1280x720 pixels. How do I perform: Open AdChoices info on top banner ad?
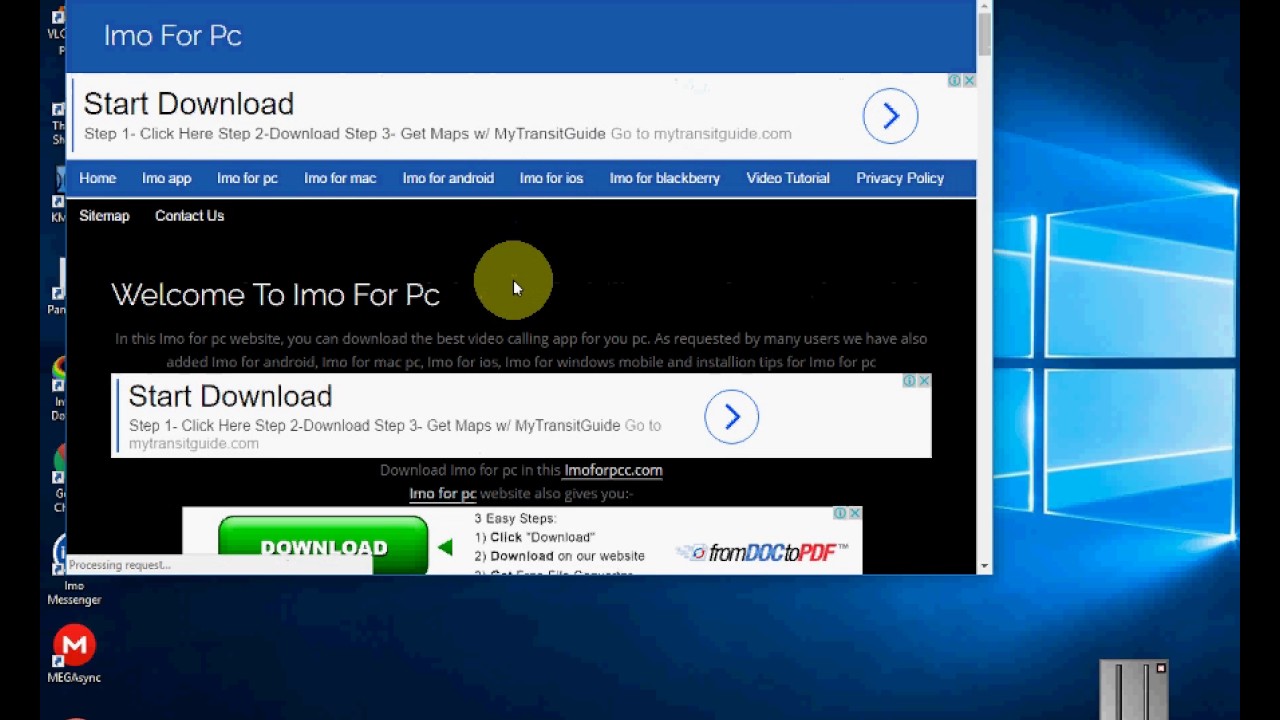[955, 80]
